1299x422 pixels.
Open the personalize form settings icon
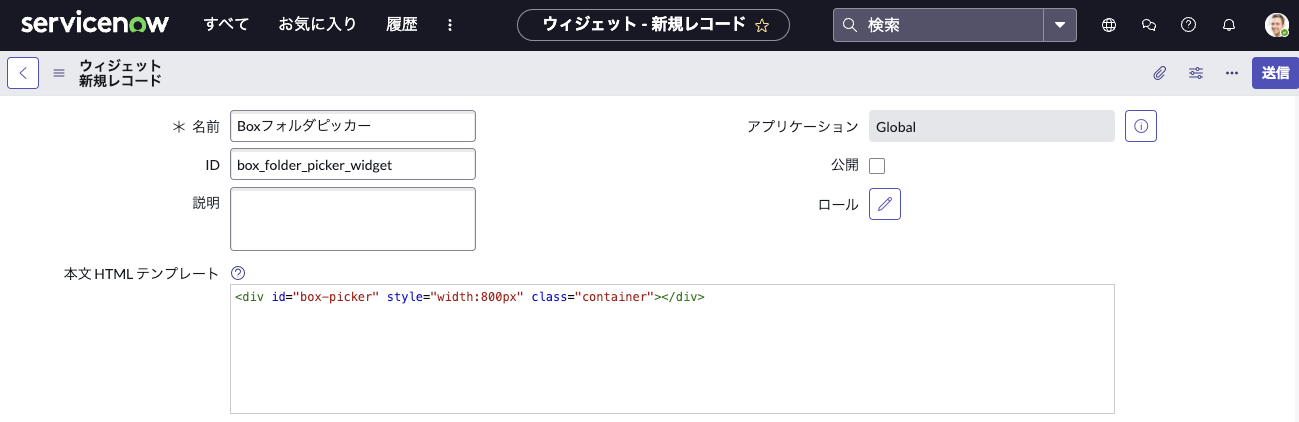1196,73
